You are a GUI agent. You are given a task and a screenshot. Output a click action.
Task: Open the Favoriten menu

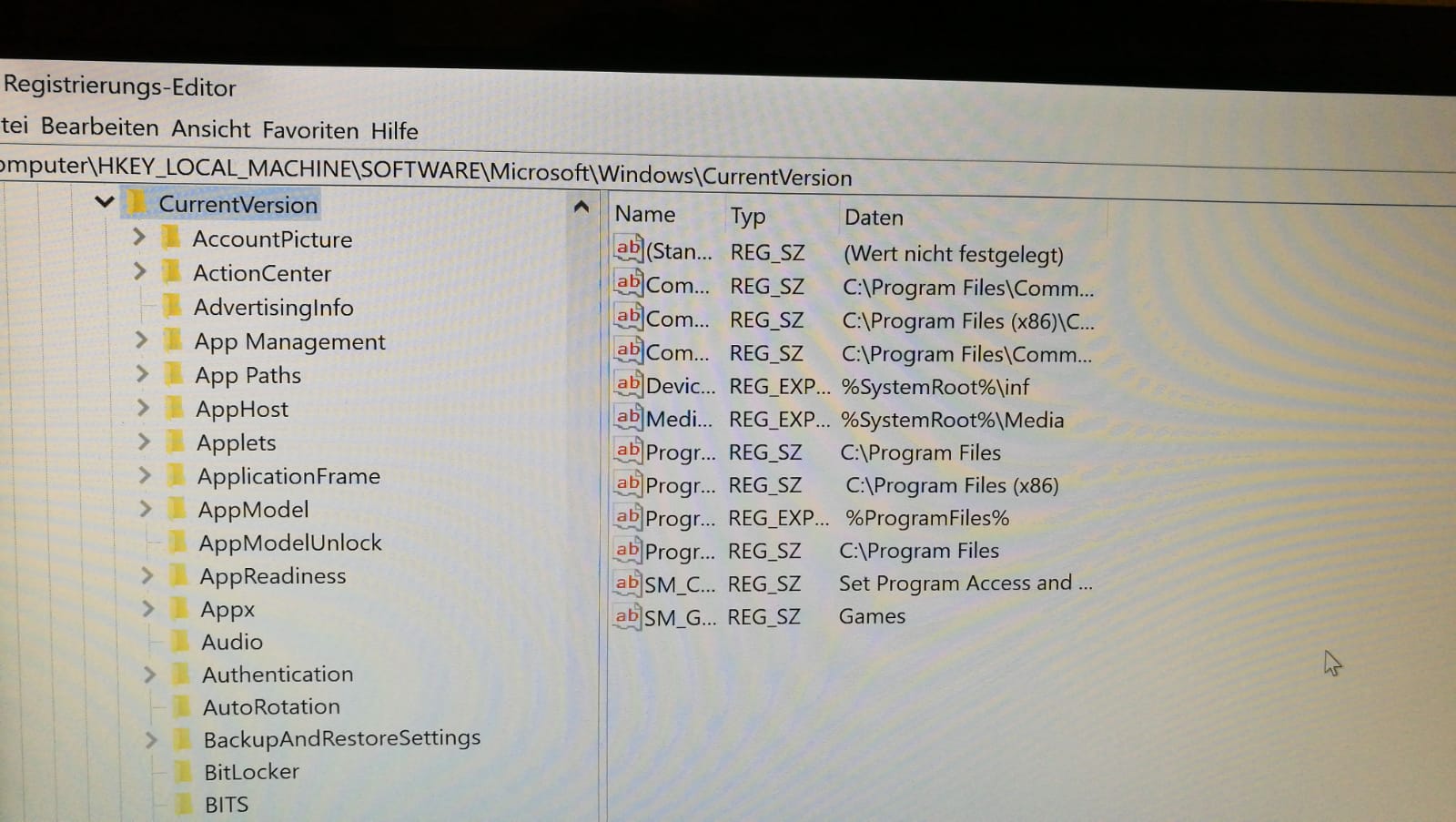(x=310, y=130)
